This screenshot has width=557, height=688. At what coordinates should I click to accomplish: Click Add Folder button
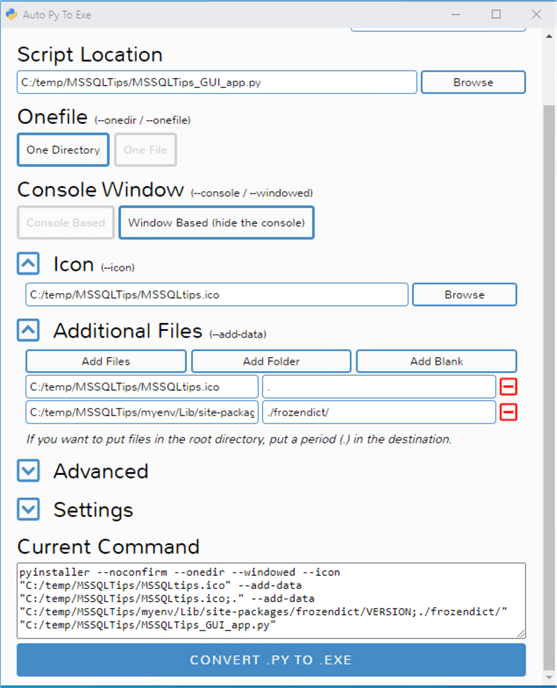tap(271, 361)
